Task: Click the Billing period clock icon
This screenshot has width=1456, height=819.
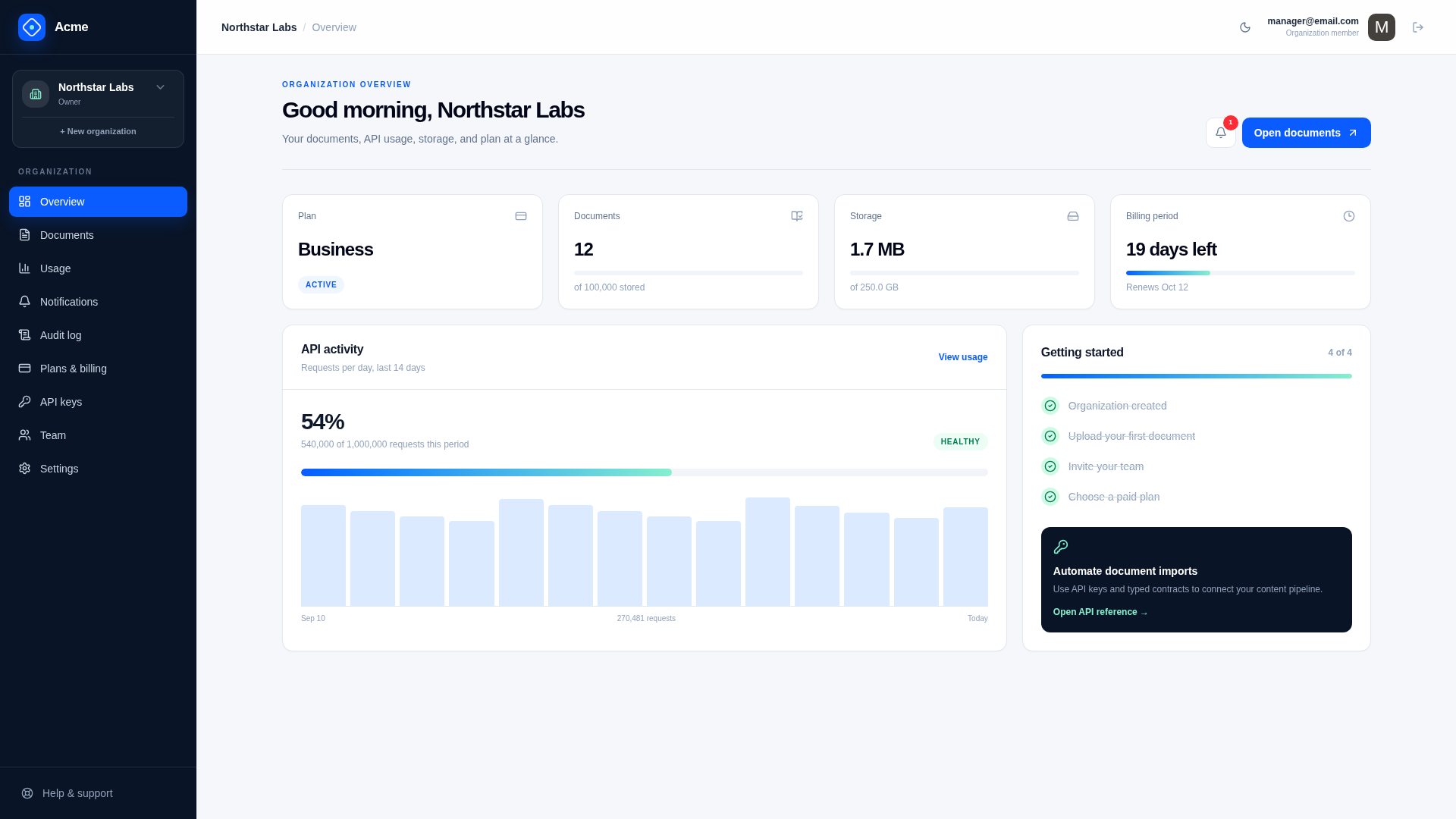Action: (1349, 216)
